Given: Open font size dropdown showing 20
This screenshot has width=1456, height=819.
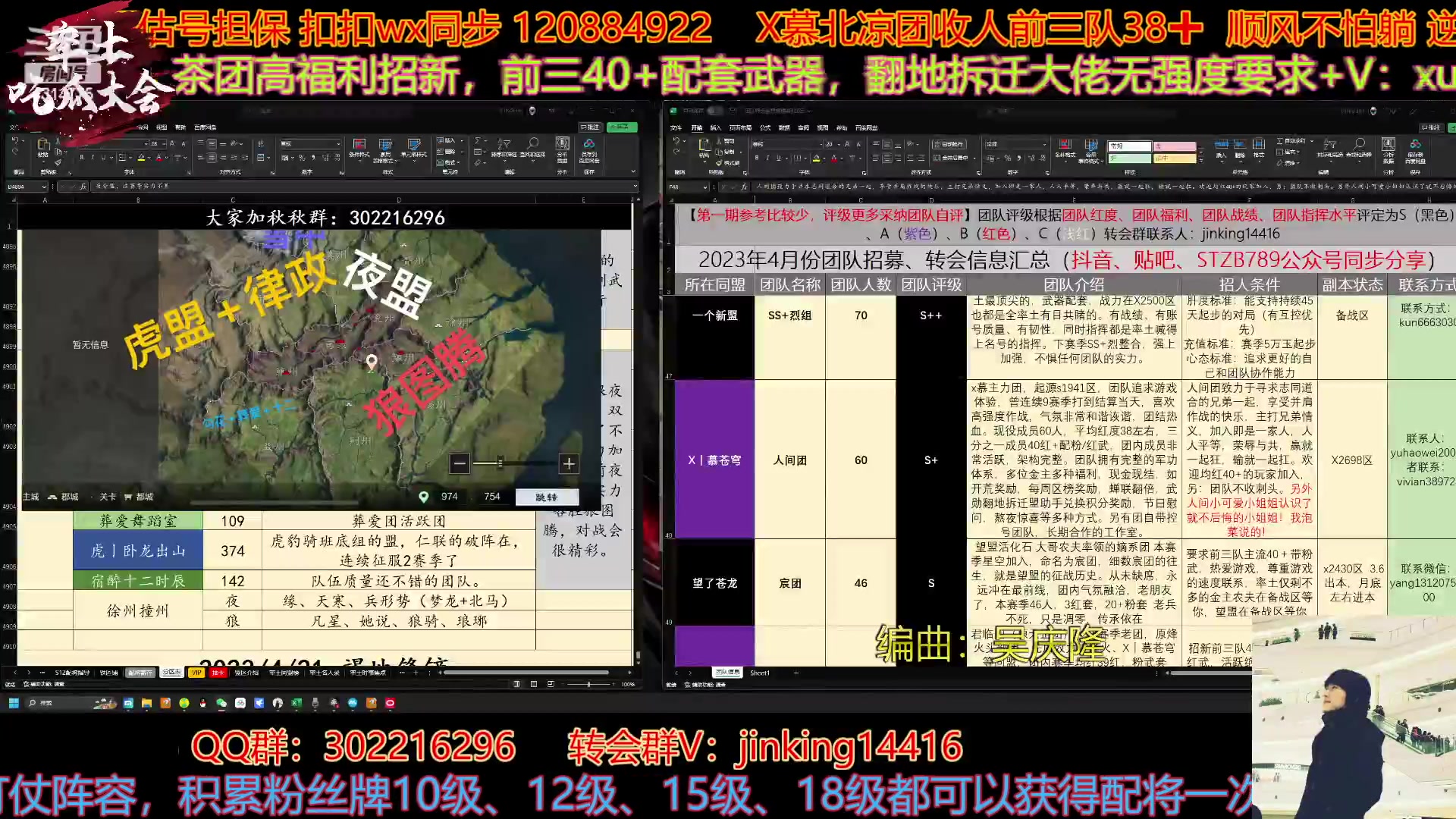Looking at the screenshot, I should coord(839,144).
